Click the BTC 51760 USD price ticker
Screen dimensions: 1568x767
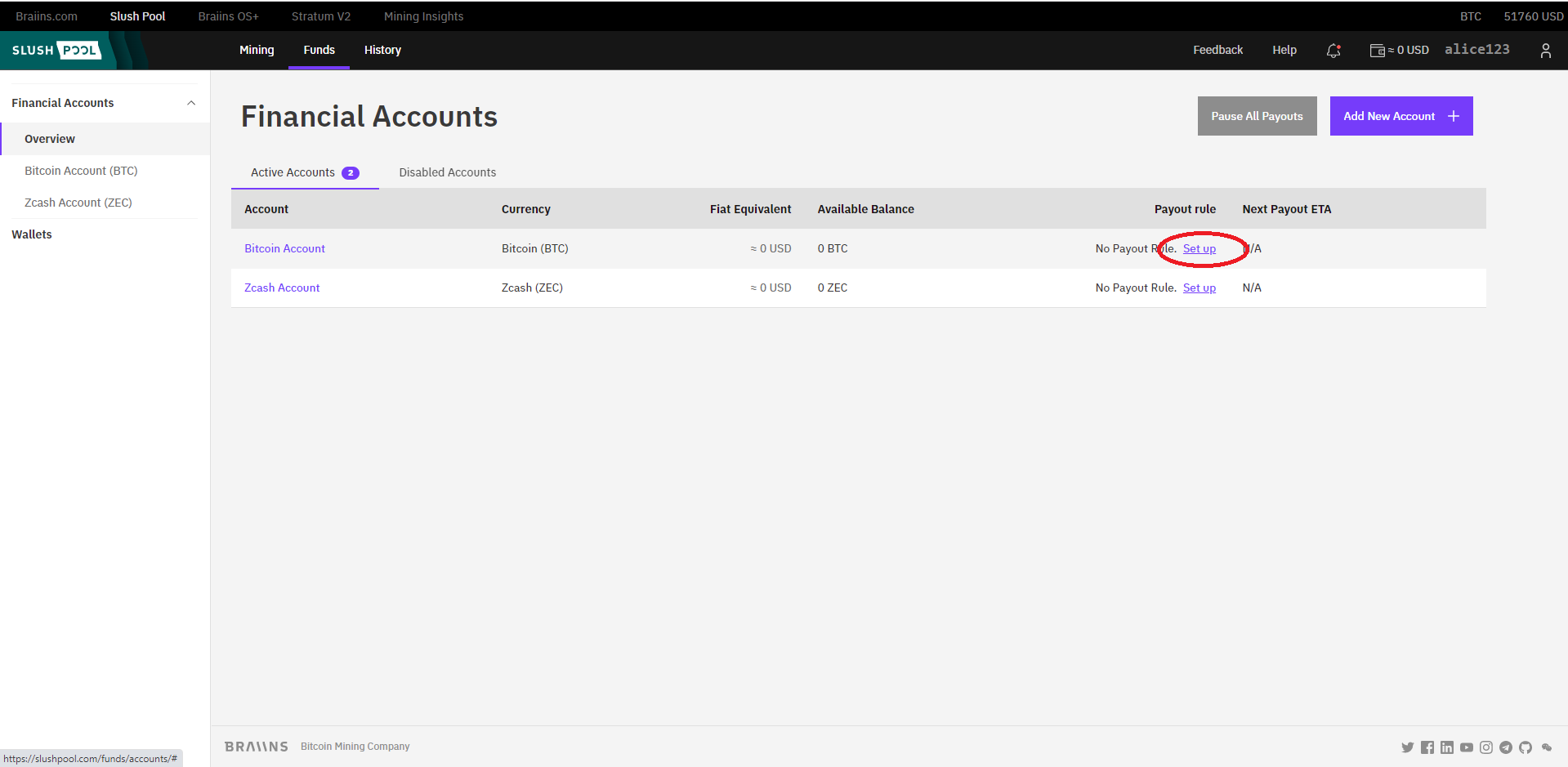point(1512,16)
